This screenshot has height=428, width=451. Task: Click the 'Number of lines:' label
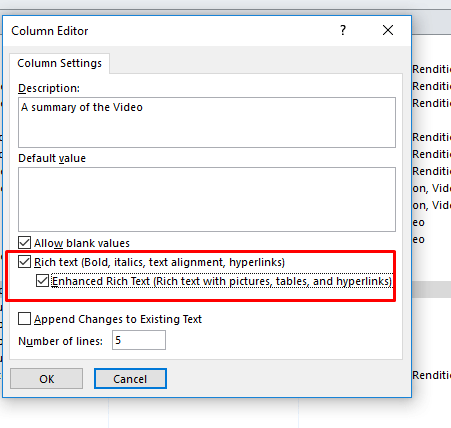60,341
